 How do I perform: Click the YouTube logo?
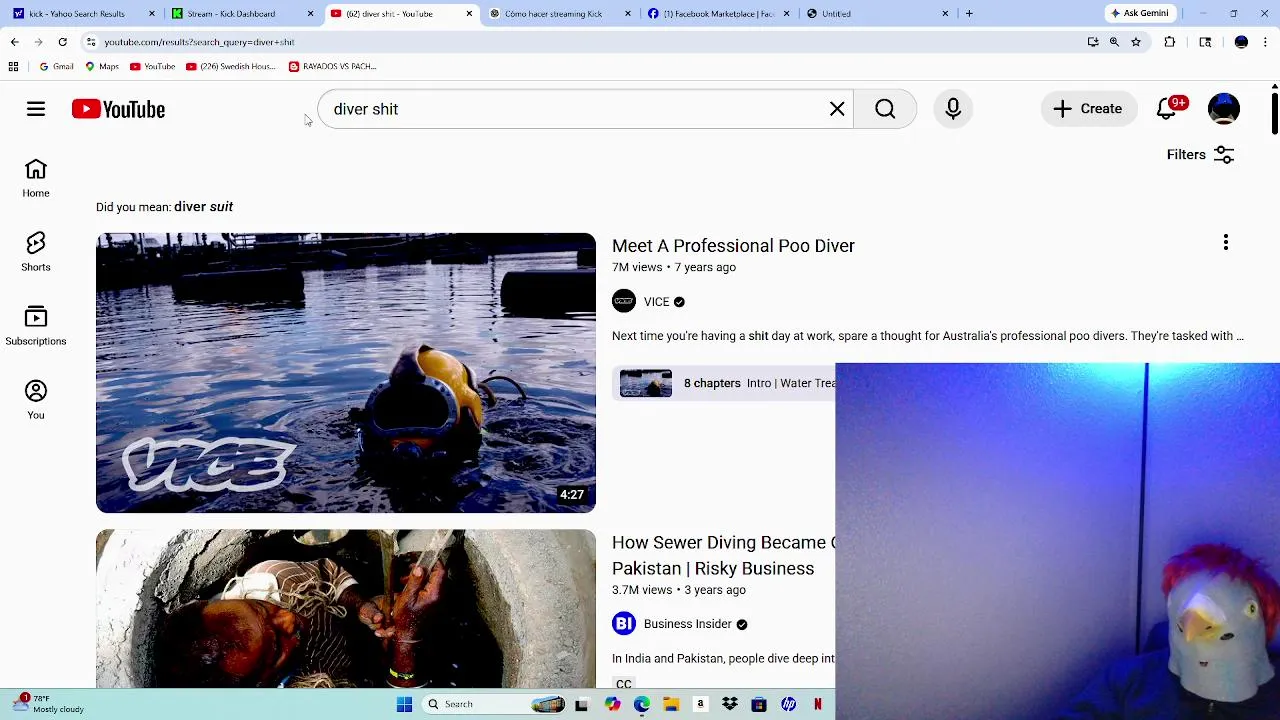(x=118, y=109)
